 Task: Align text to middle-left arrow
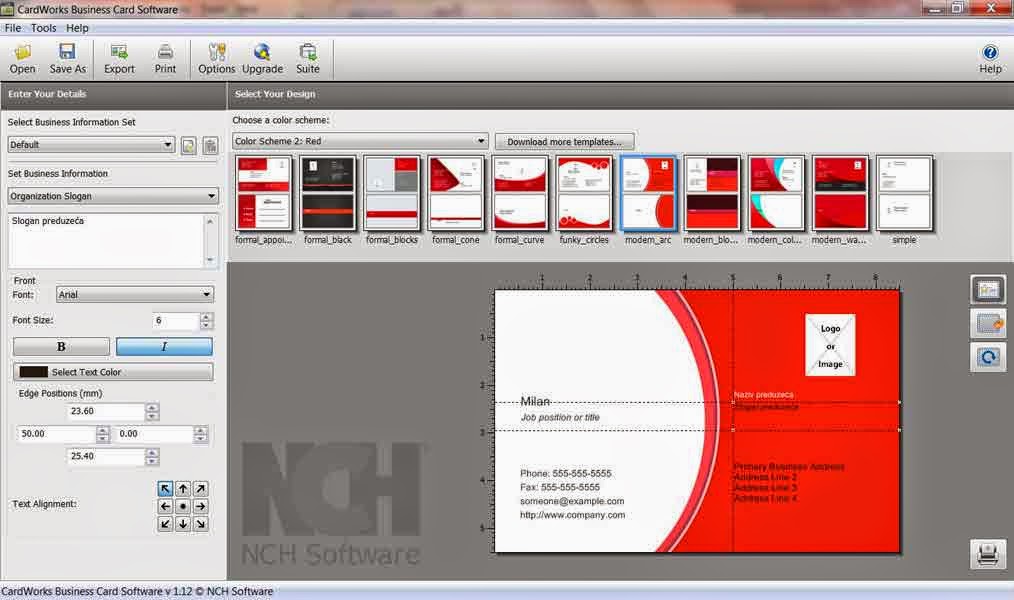pos(165,506)
